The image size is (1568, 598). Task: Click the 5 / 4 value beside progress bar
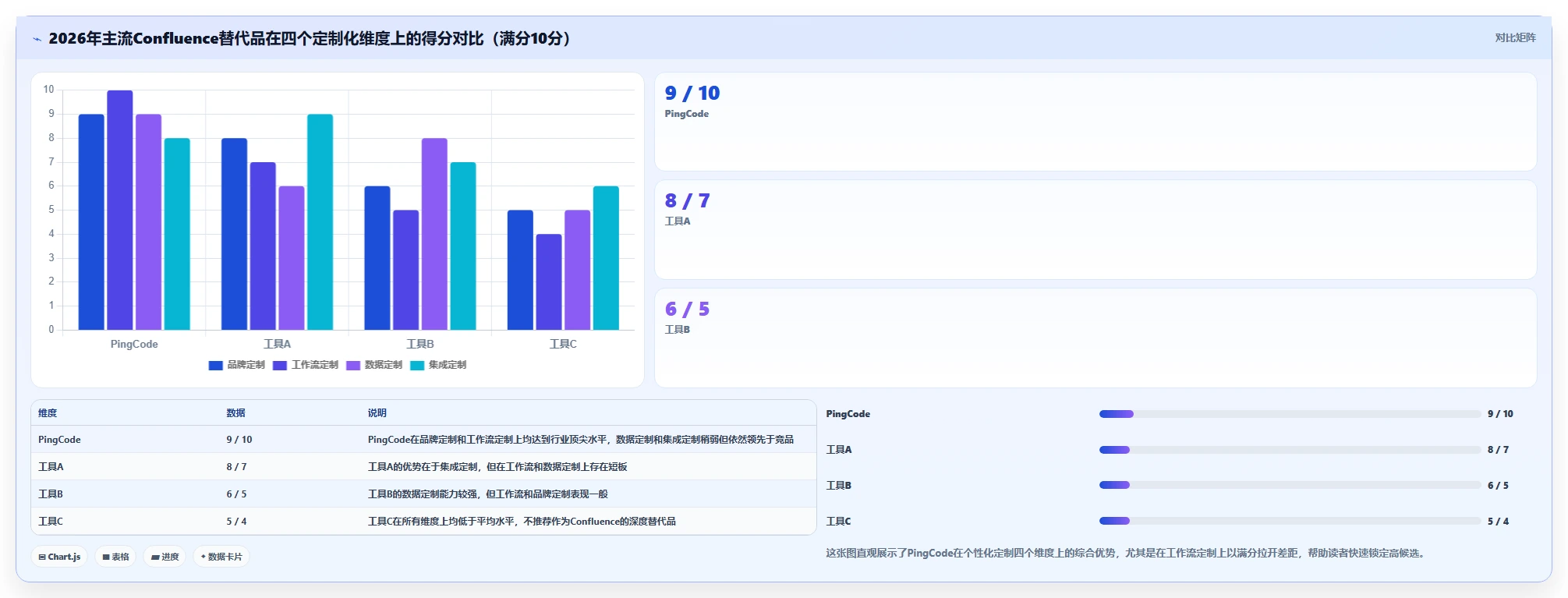(x=1498, y=522)
